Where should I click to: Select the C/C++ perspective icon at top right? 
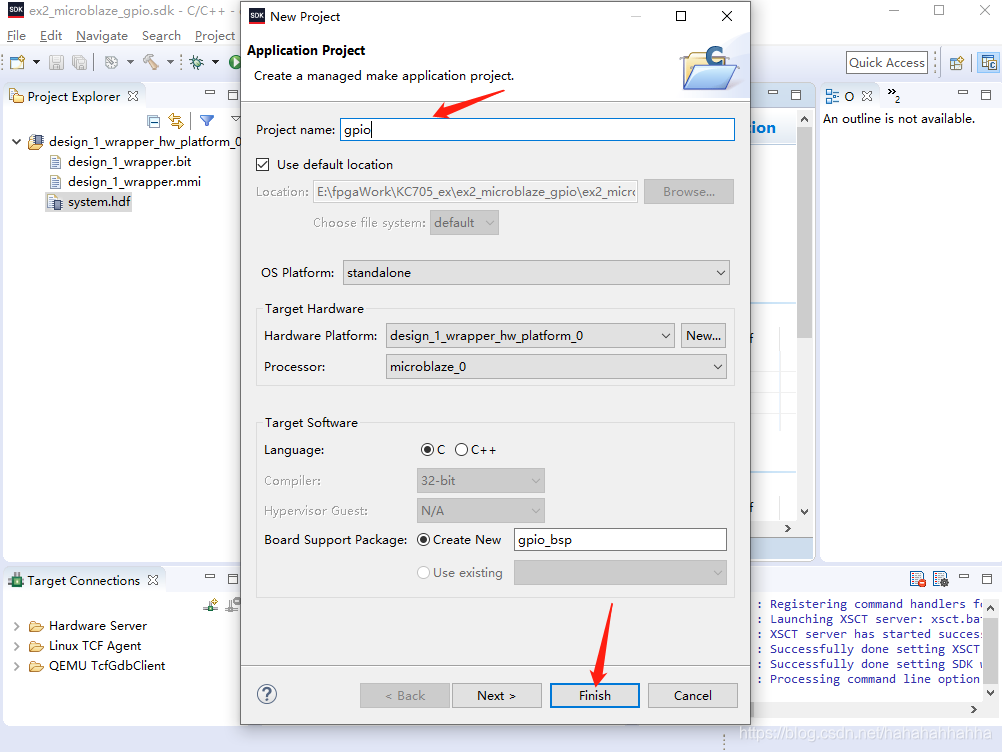point(989,63)
